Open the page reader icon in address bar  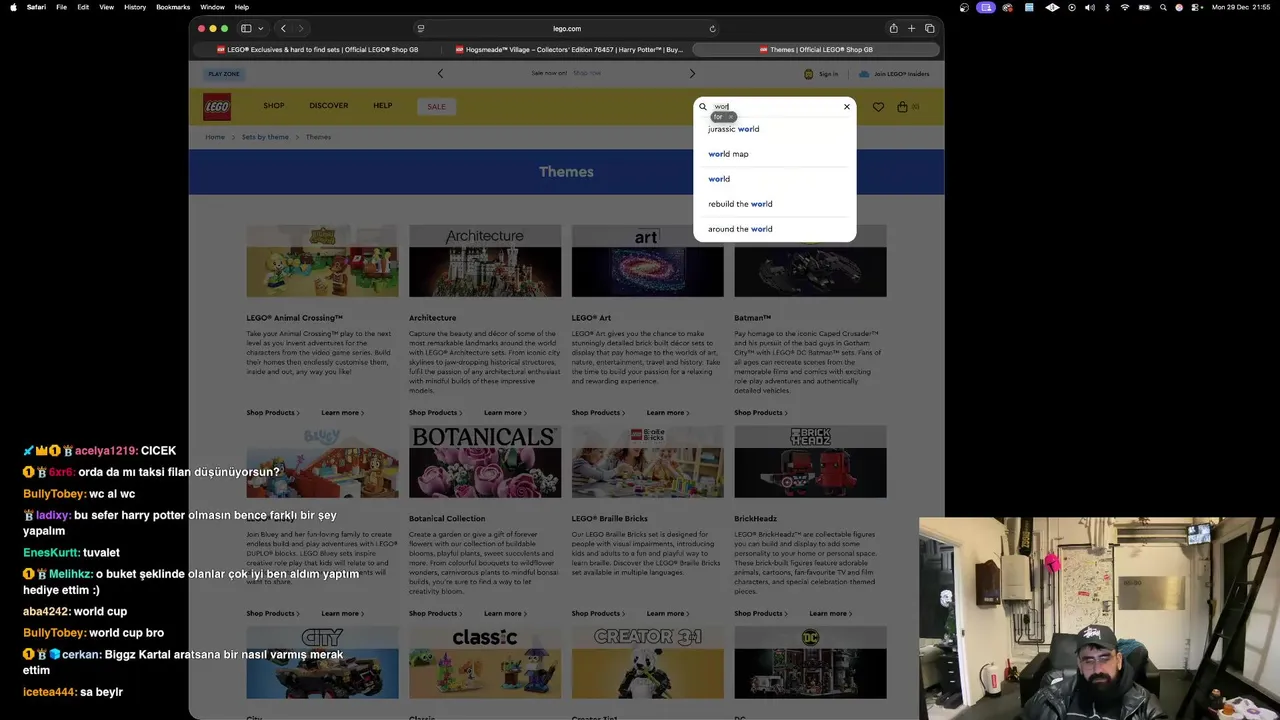coord(421,29)
